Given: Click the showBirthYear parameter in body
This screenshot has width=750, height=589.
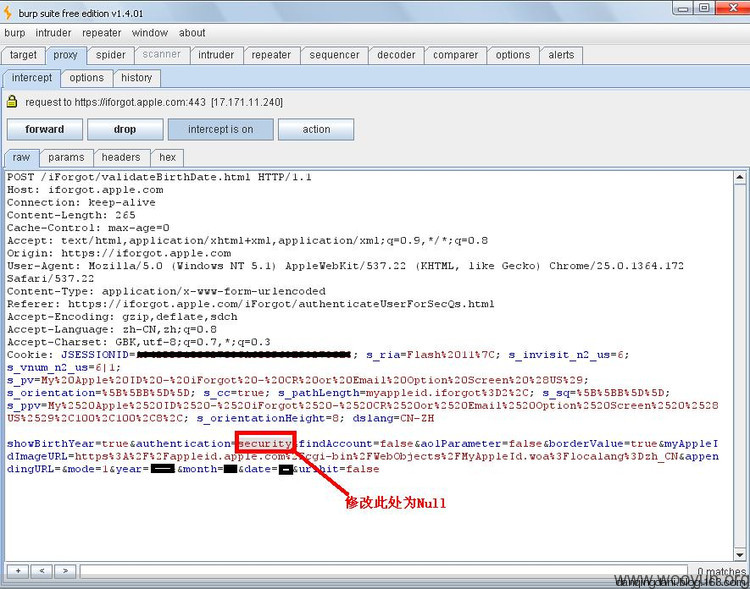Looking at the screenshot, I should click(51, 444).
